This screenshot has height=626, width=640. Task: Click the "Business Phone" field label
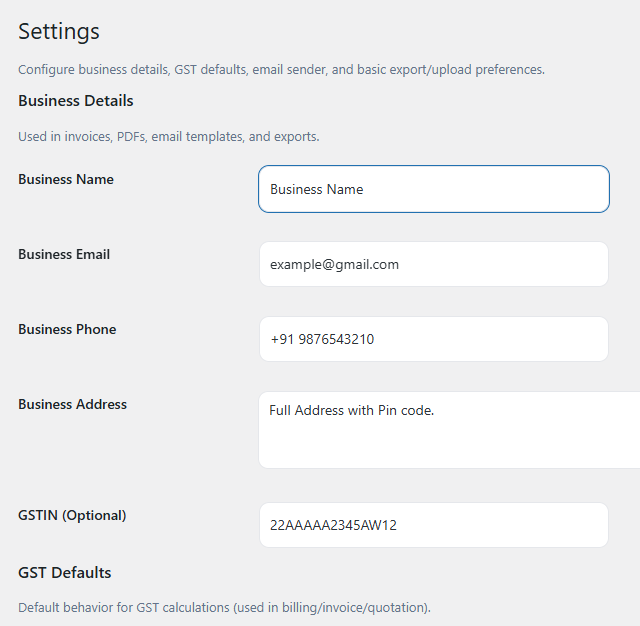point(67,330)
